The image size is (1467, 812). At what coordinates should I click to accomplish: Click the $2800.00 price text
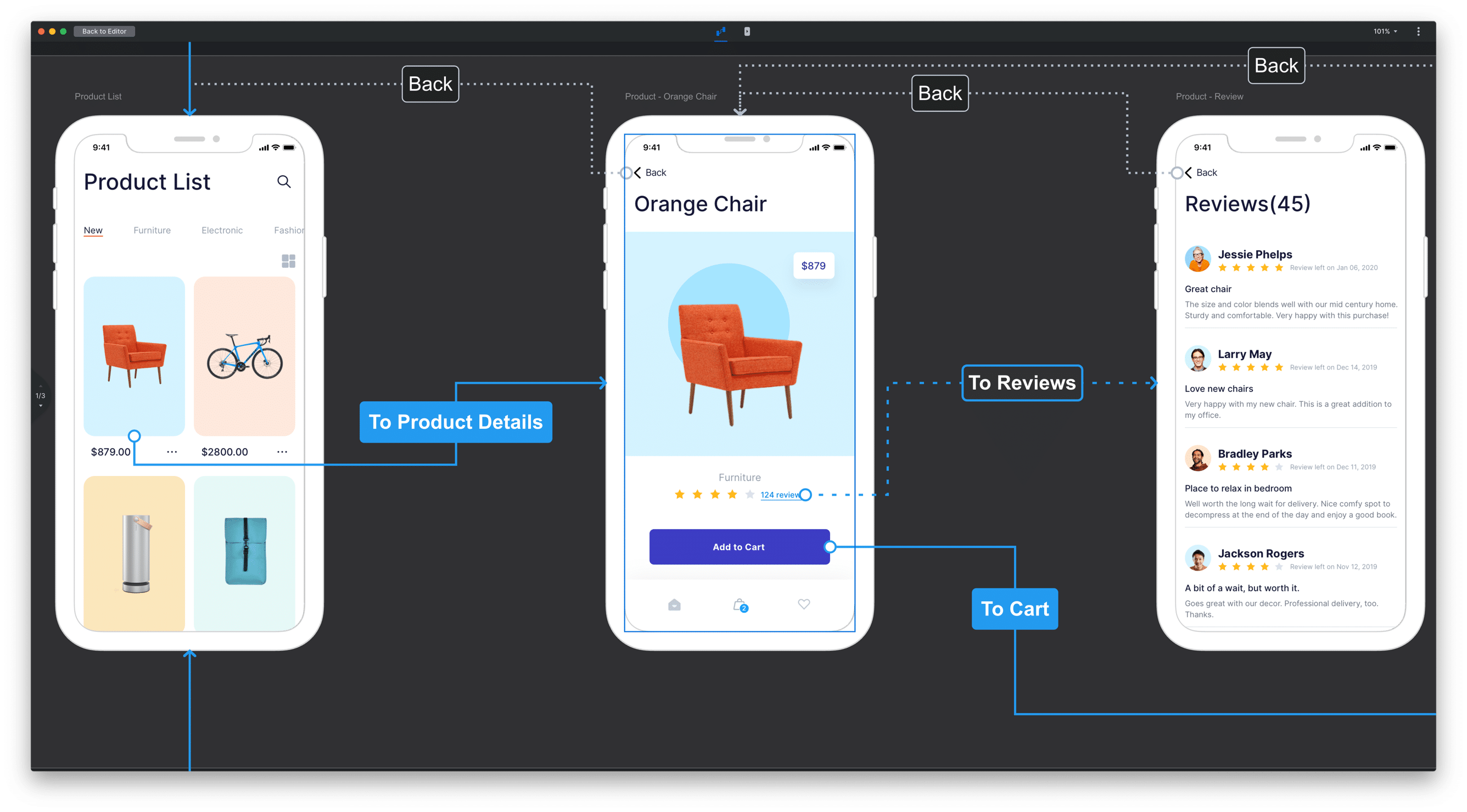click(x=225, y=451)
